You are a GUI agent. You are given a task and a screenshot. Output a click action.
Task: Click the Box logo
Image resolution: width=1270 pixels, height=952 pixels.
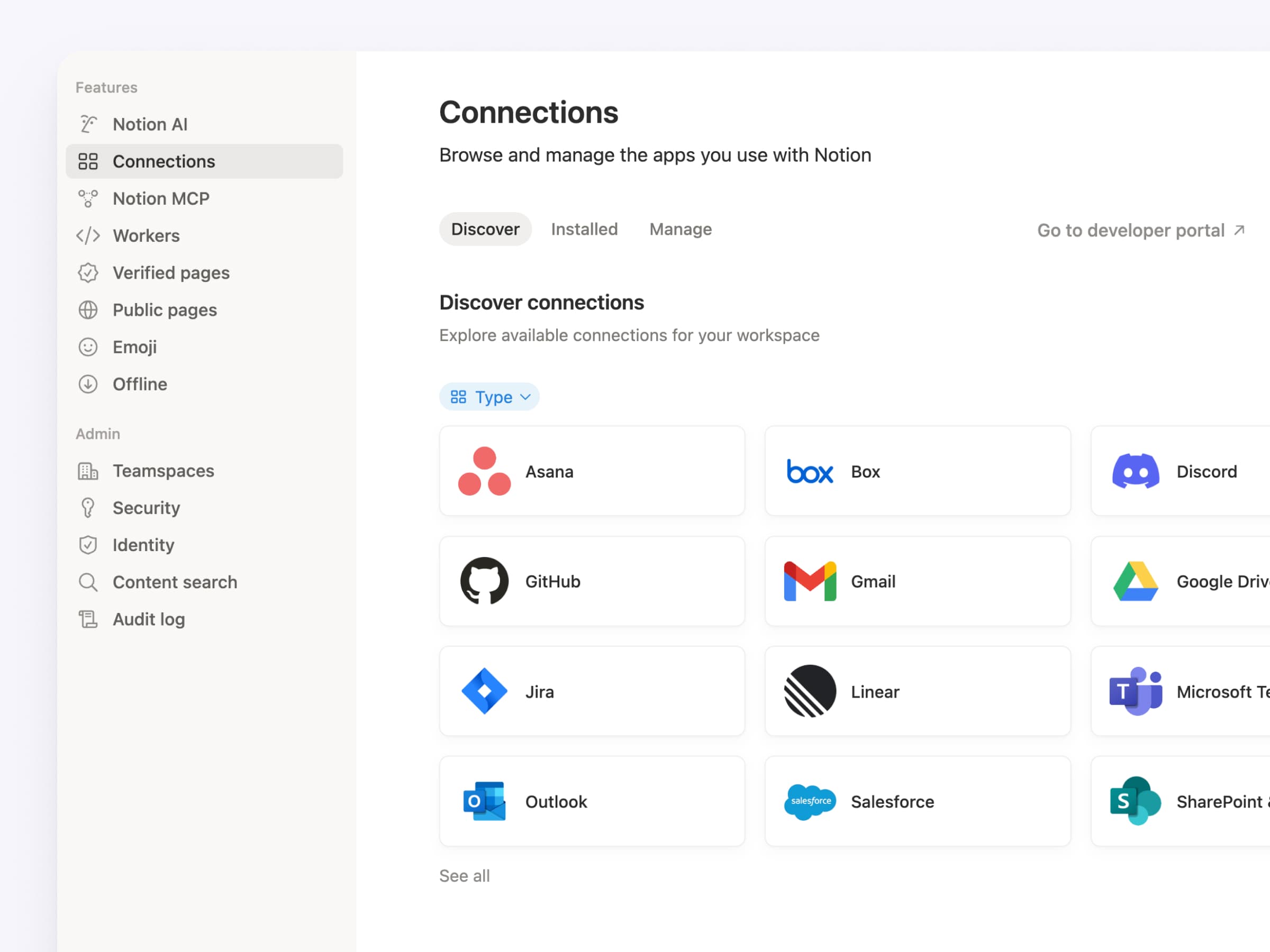click(810, 472)
